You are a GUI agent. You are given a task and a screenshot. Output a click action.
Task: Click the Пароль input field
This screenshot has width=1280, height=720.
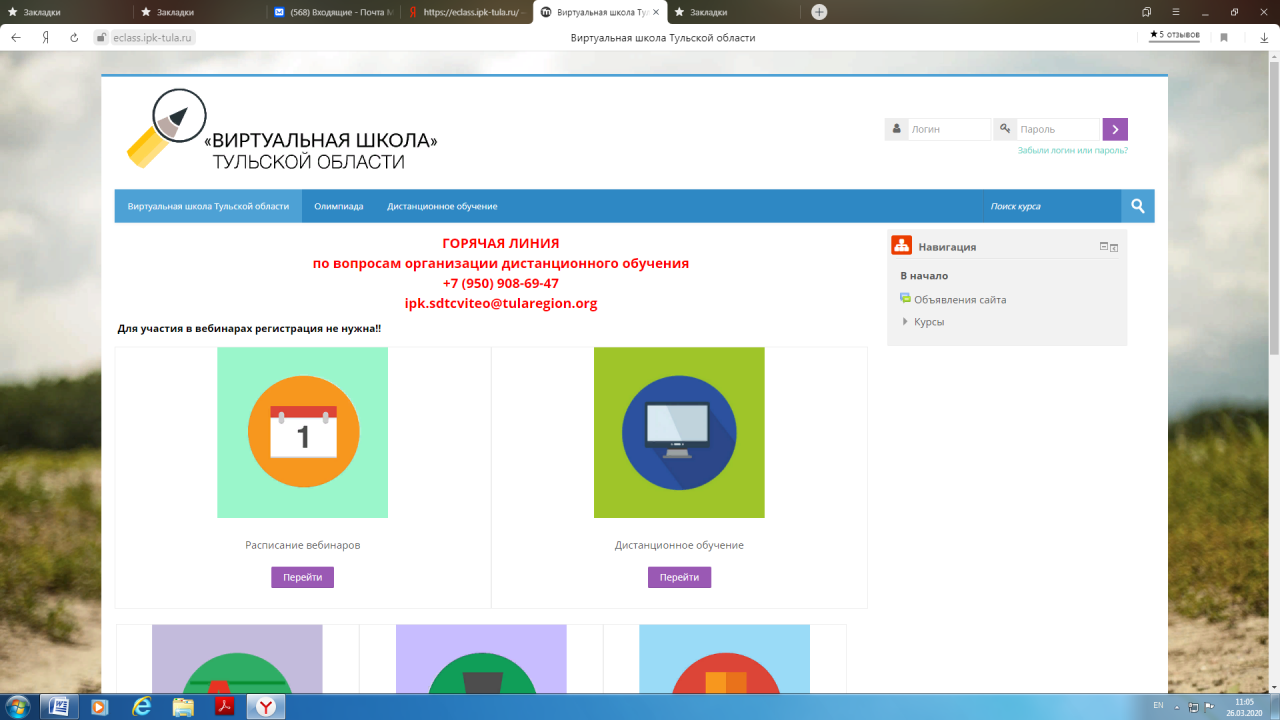pos(1058,129)
